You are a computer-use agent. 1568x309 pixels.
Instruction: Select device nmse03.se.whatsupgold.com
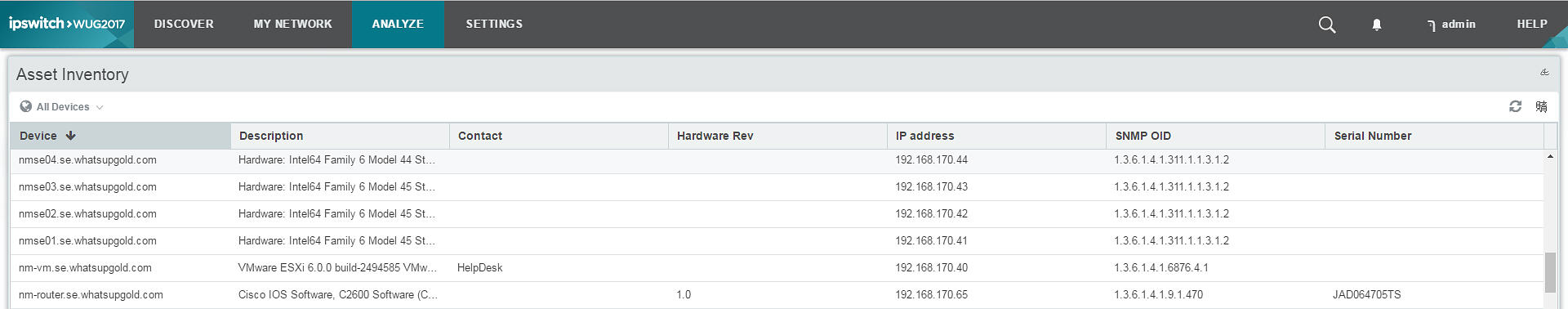tap(87, 187)
